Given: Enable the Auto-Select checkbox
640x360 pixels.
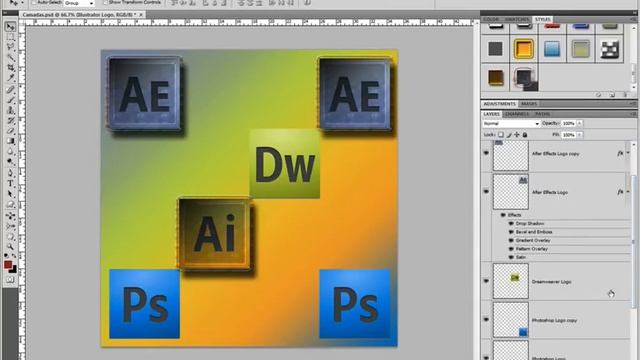Looking at the screenshot, I should [x=34, y=2].
